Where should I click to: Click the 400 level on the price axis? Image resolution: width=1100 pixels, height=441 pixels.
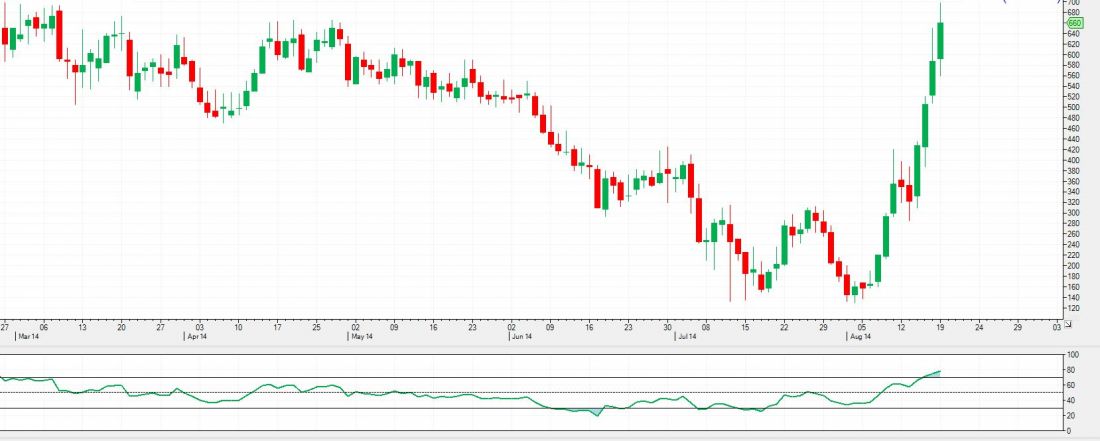tap(1074, 160)
